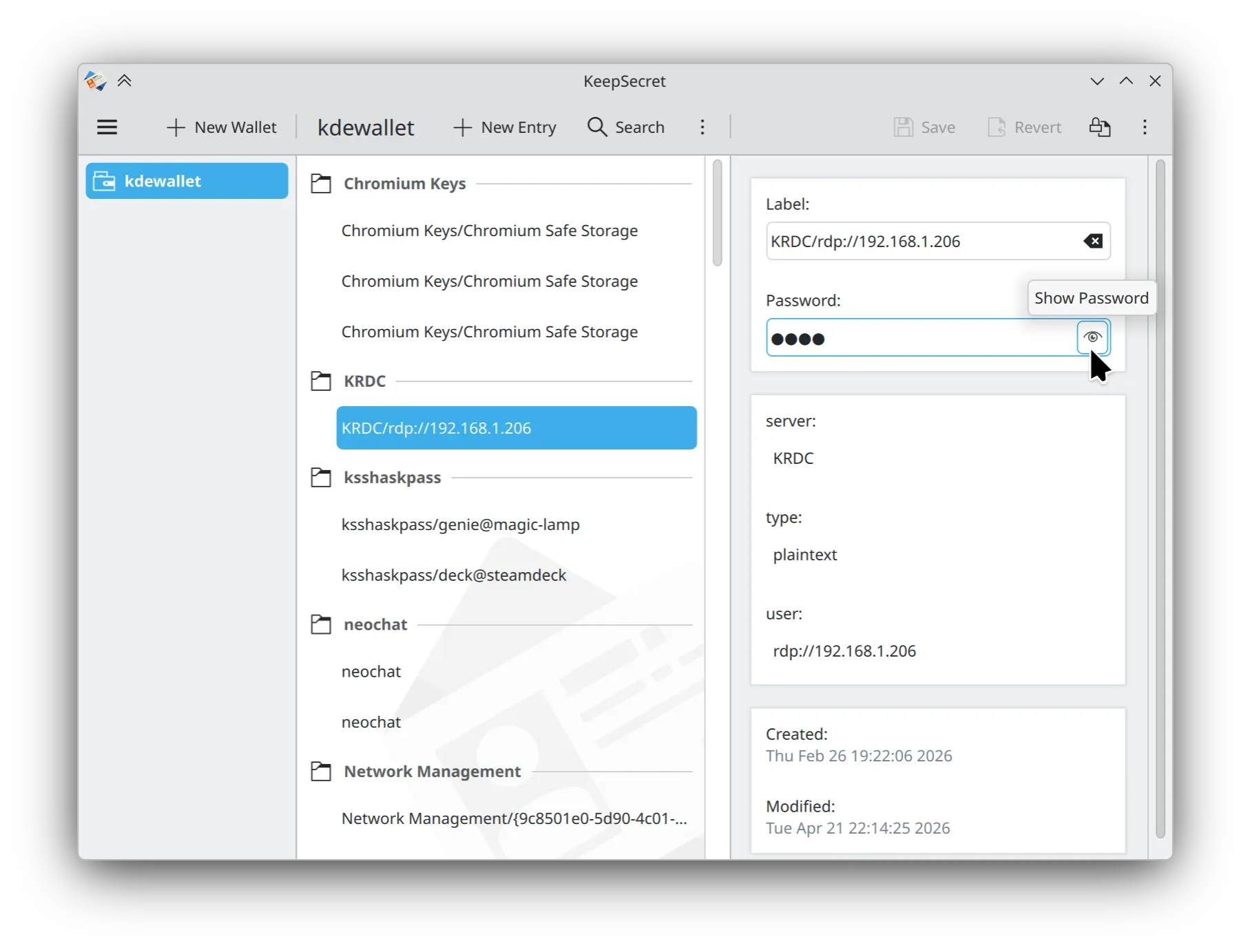Click the ksshaskpass folder icon
1250x952 pixels.
pyautogui.click(x=321, y=478)
